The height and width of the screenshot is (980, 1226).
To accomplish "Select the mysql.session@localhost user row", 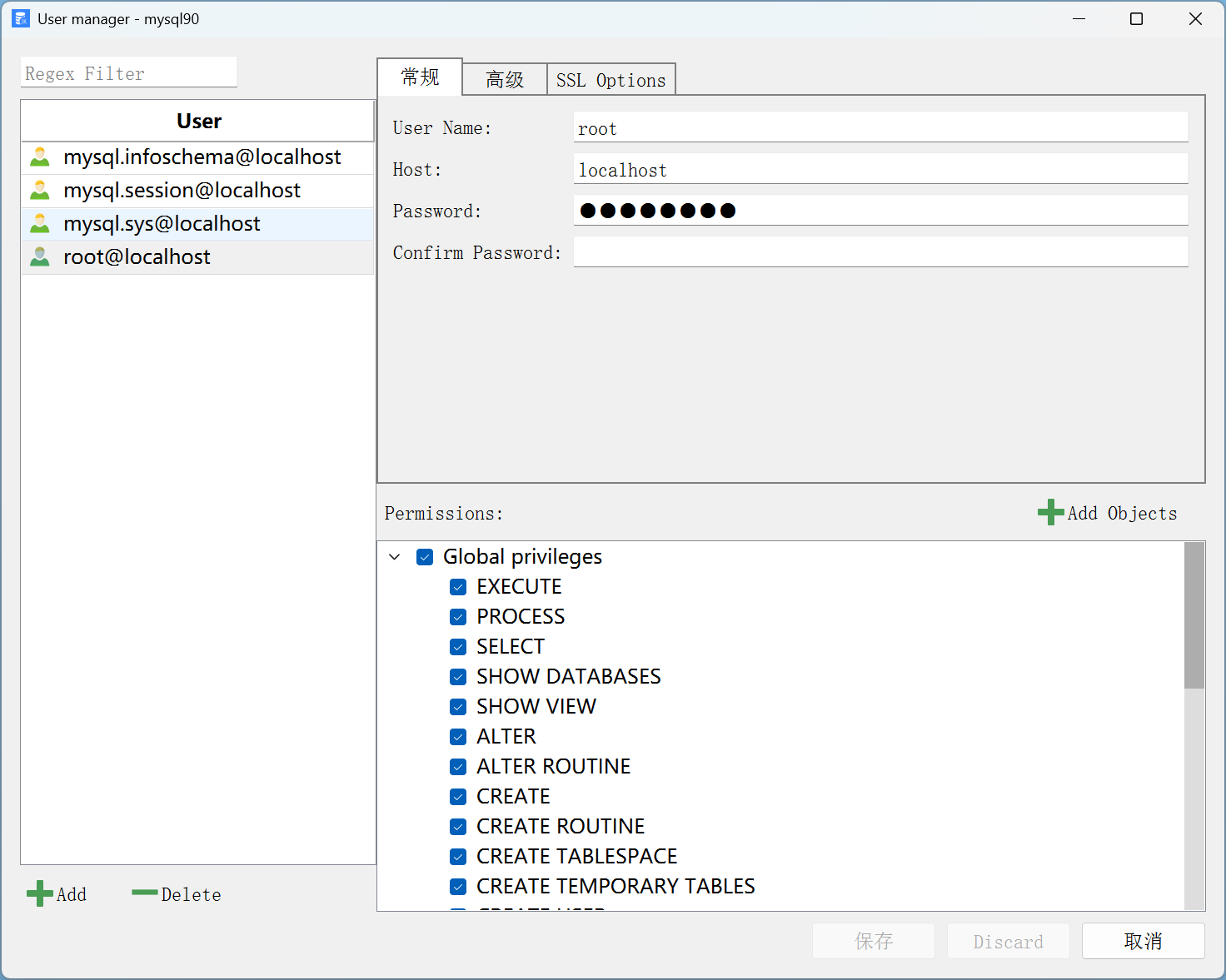I will 197,191.
